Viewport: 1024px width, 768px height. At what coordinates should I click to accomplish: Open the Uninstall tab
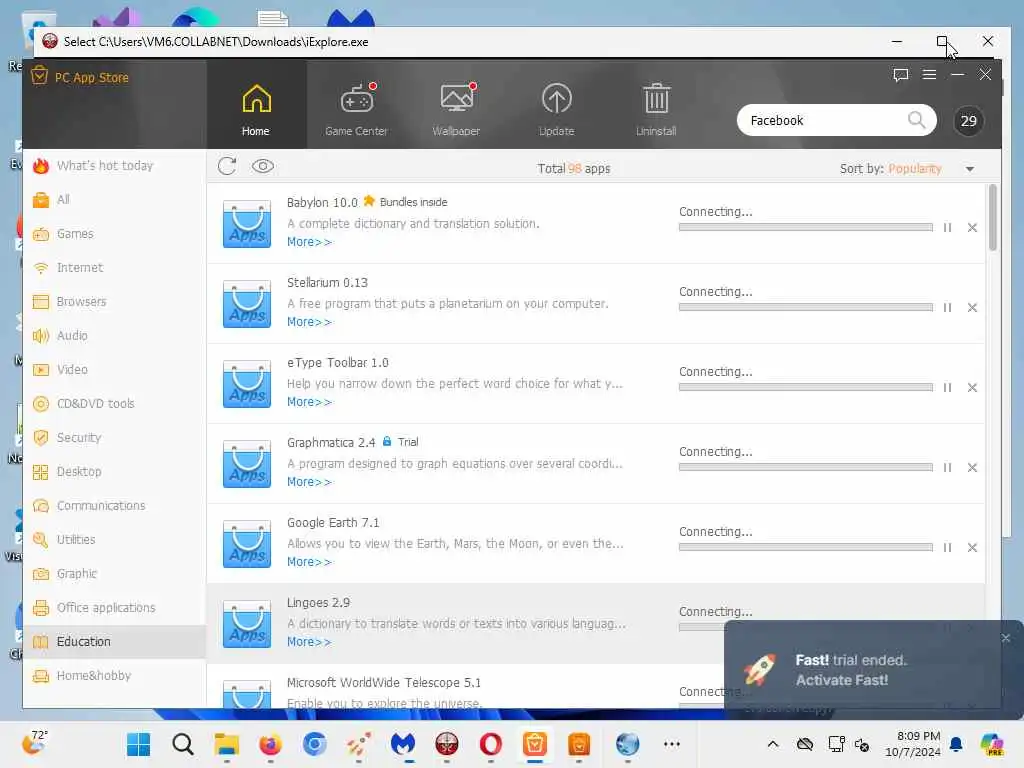[x=656, y=108]
